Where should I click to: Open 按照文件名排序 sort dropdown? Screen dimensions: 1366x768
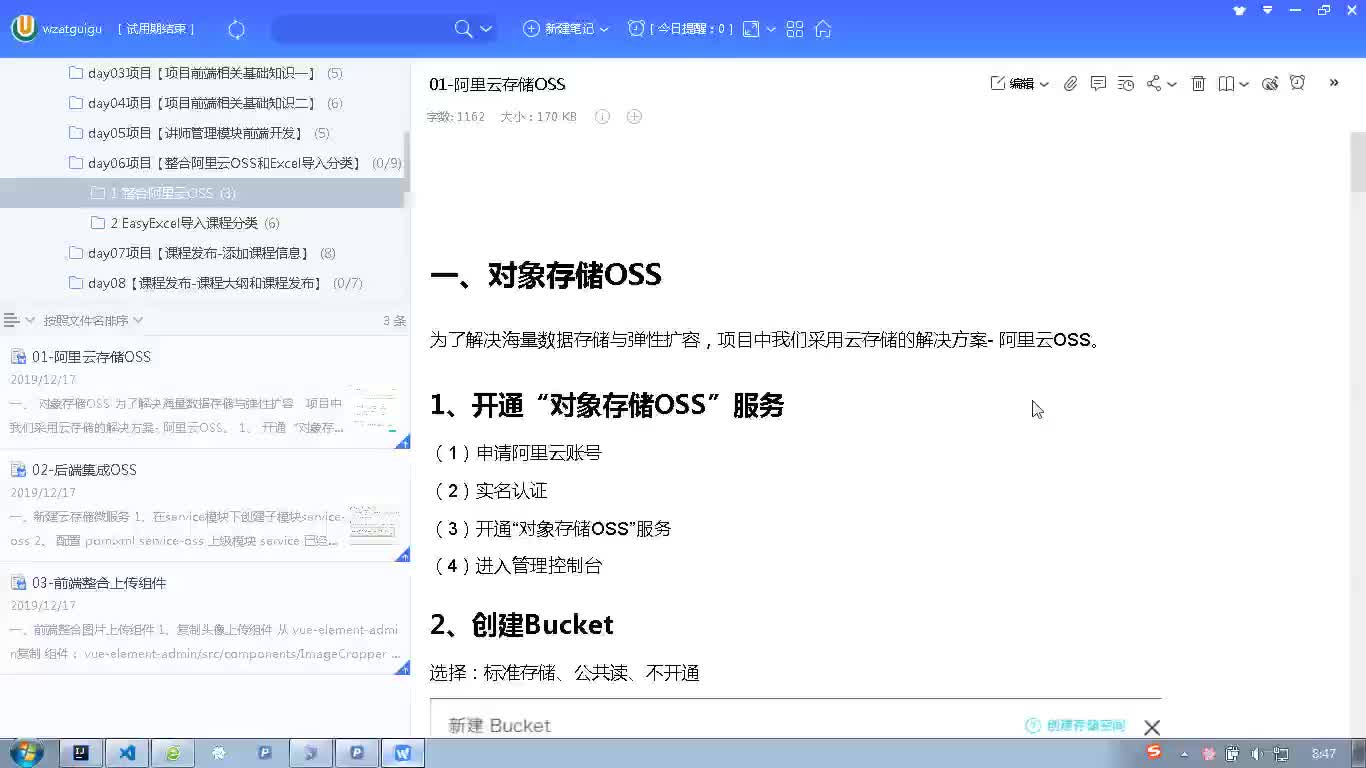pos(93,320)
